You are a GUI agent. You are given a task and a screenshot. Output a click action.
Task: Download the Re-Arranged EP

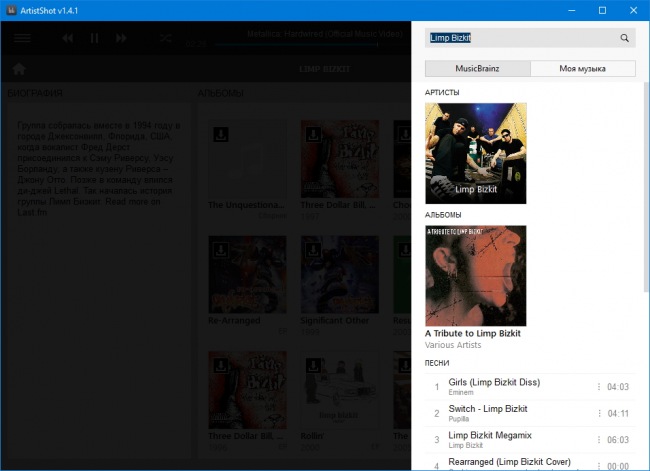tap(221, 250)
